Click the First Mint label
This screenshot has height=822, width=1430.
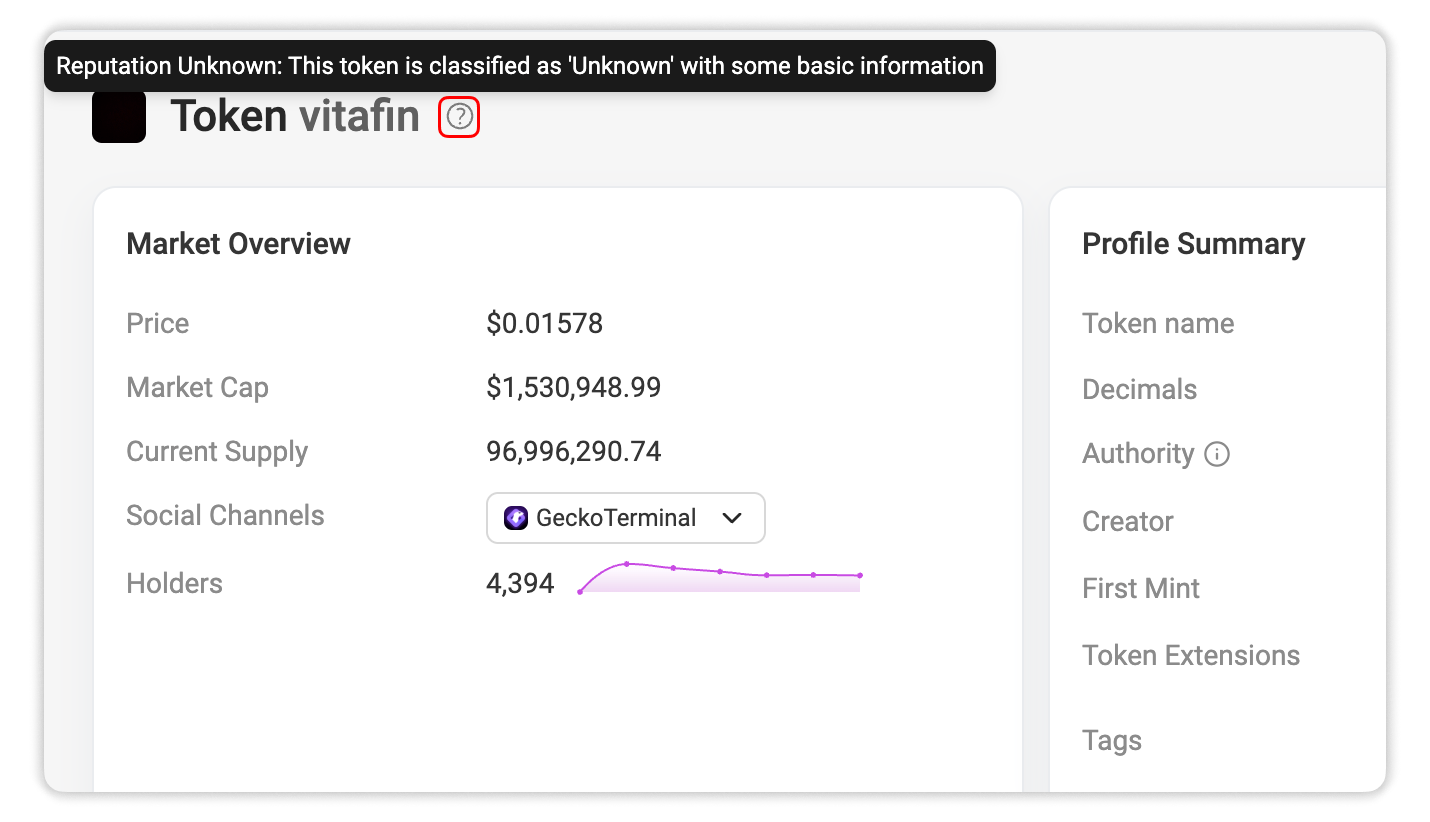click(x=1140, y=589)
